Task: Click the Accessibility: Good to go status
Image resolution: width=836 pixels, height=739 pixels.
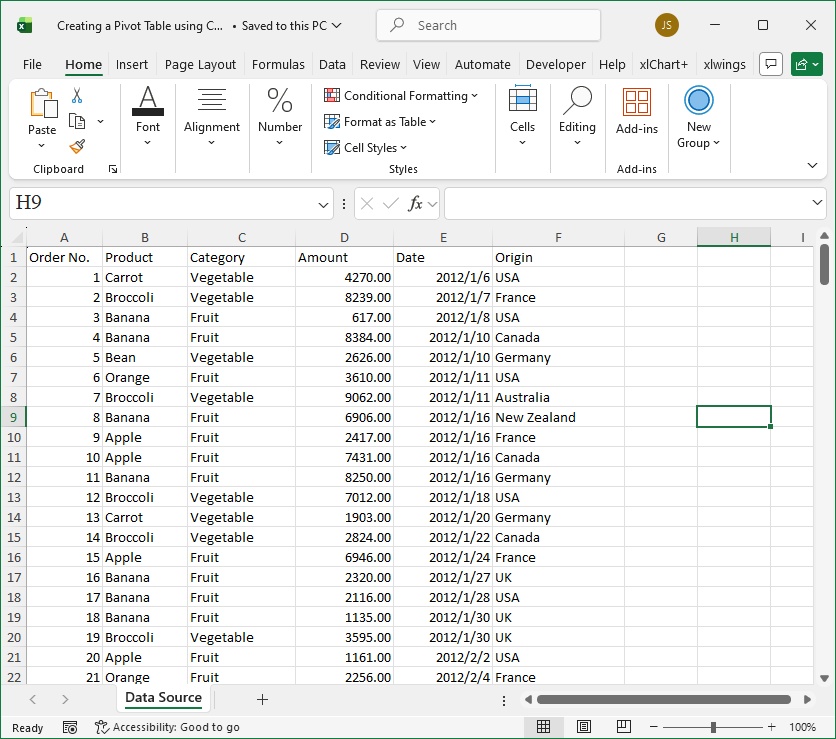Action: click(x=167, y=727)
